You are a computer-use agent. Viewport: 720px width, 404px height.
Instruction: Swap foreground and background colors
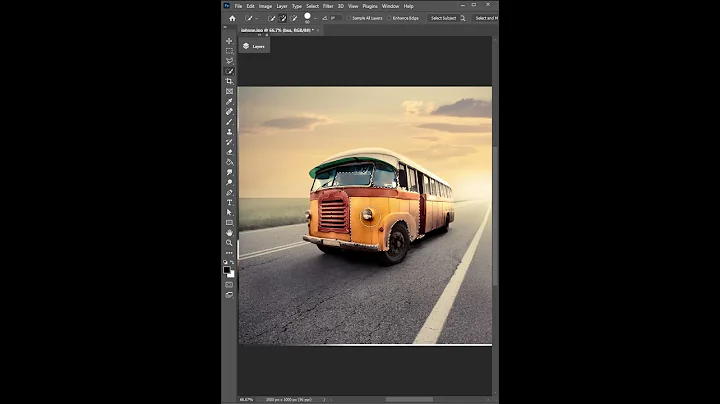(x=232, y=262)
